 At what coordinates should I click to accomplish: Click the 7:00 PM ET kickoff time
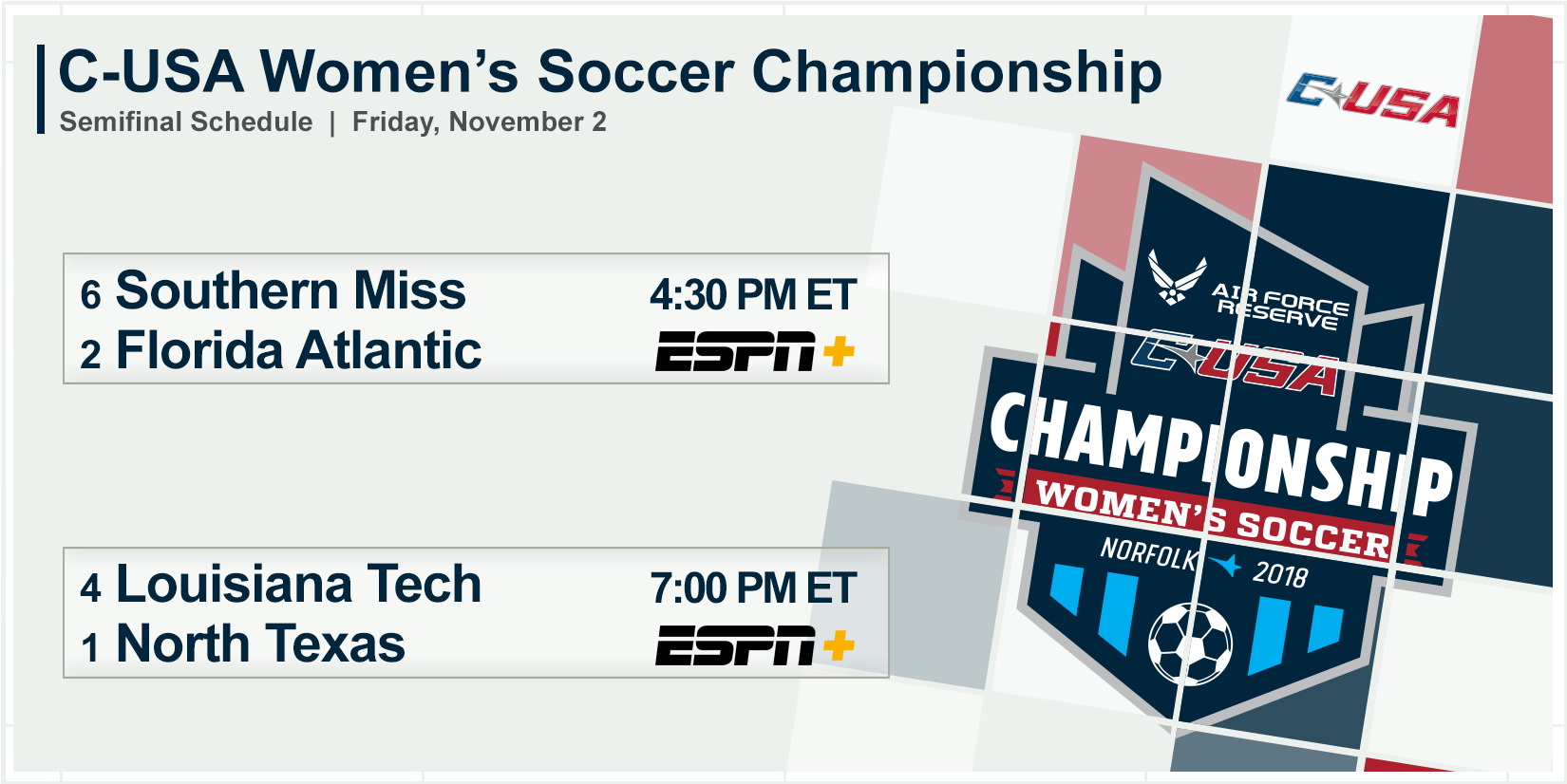click(x=753, y=588)
